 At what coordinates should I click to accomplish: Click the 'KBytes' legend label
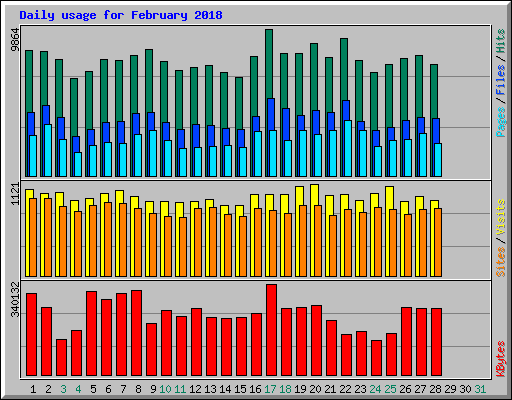pyautogui.click(x=501, y=359)
